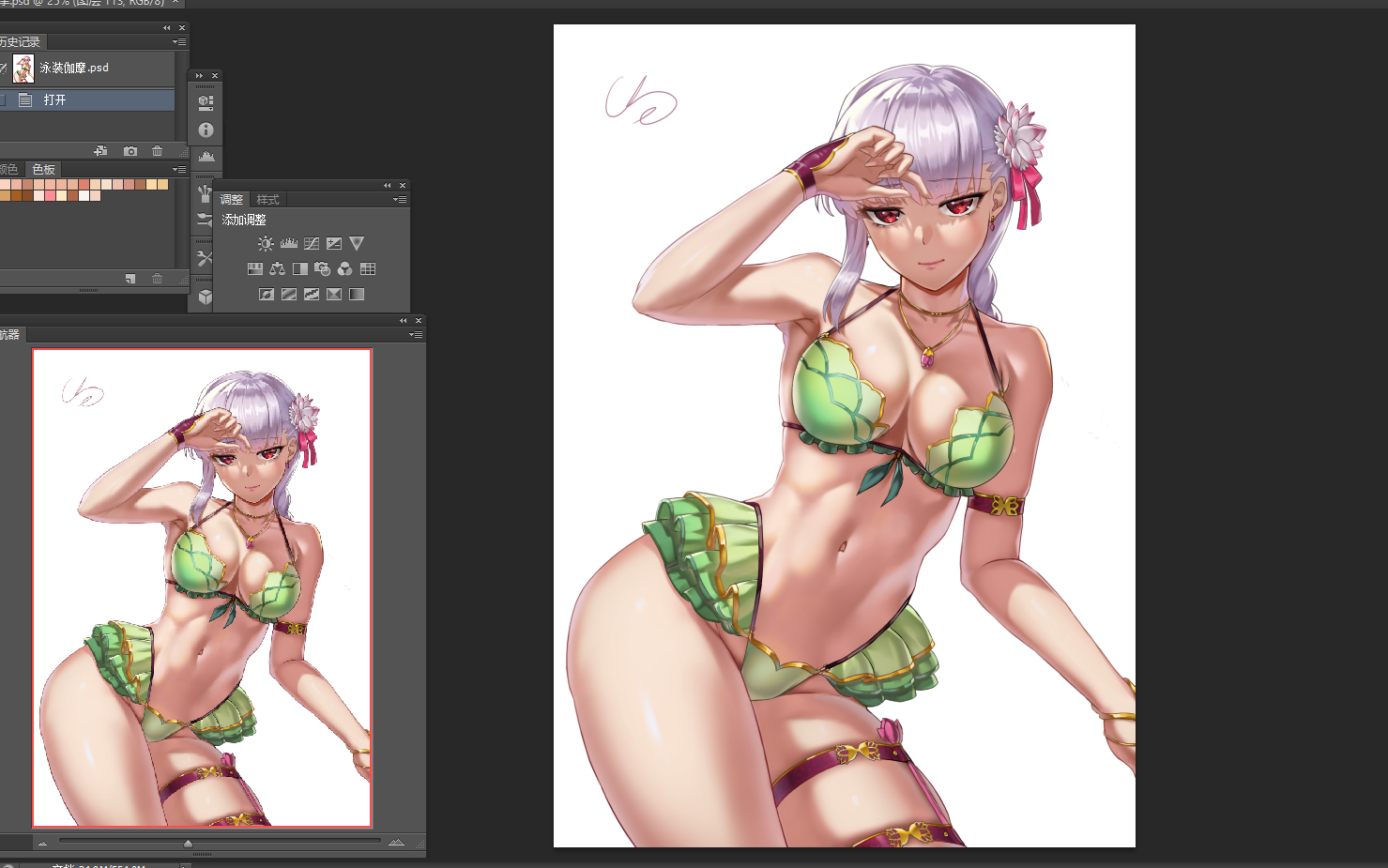
Task: Add a Channel Mixer adjustment layer
Action: (344, 268)
